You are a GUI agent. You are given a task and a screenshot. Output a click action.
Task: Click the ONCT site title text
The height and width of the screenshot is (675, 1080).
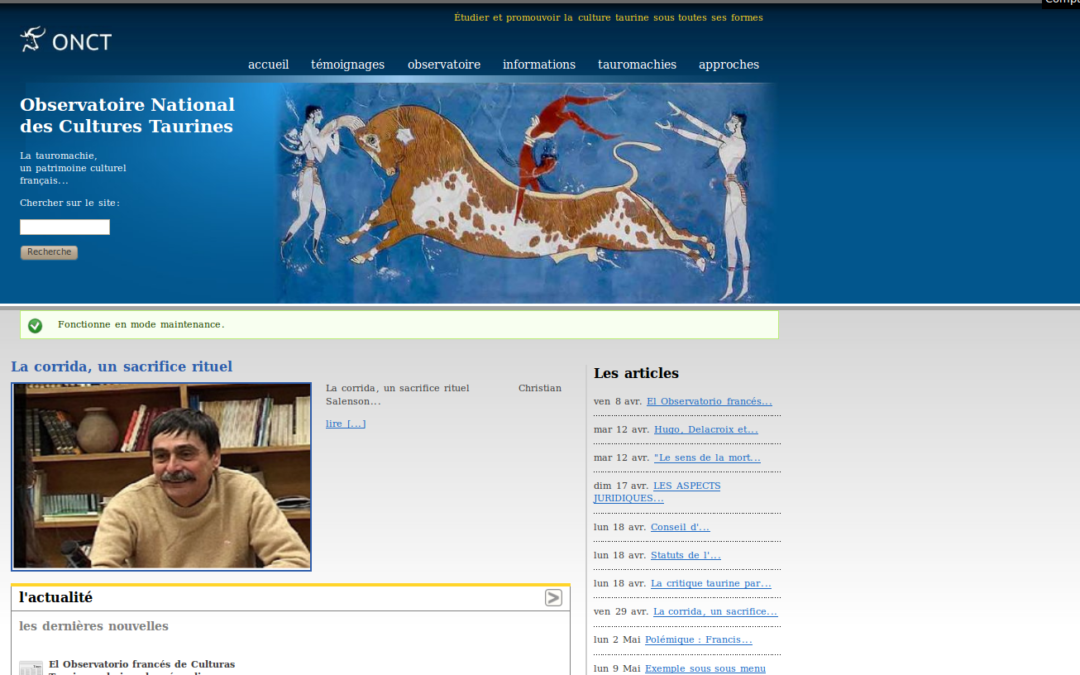[x=81, y=43]
